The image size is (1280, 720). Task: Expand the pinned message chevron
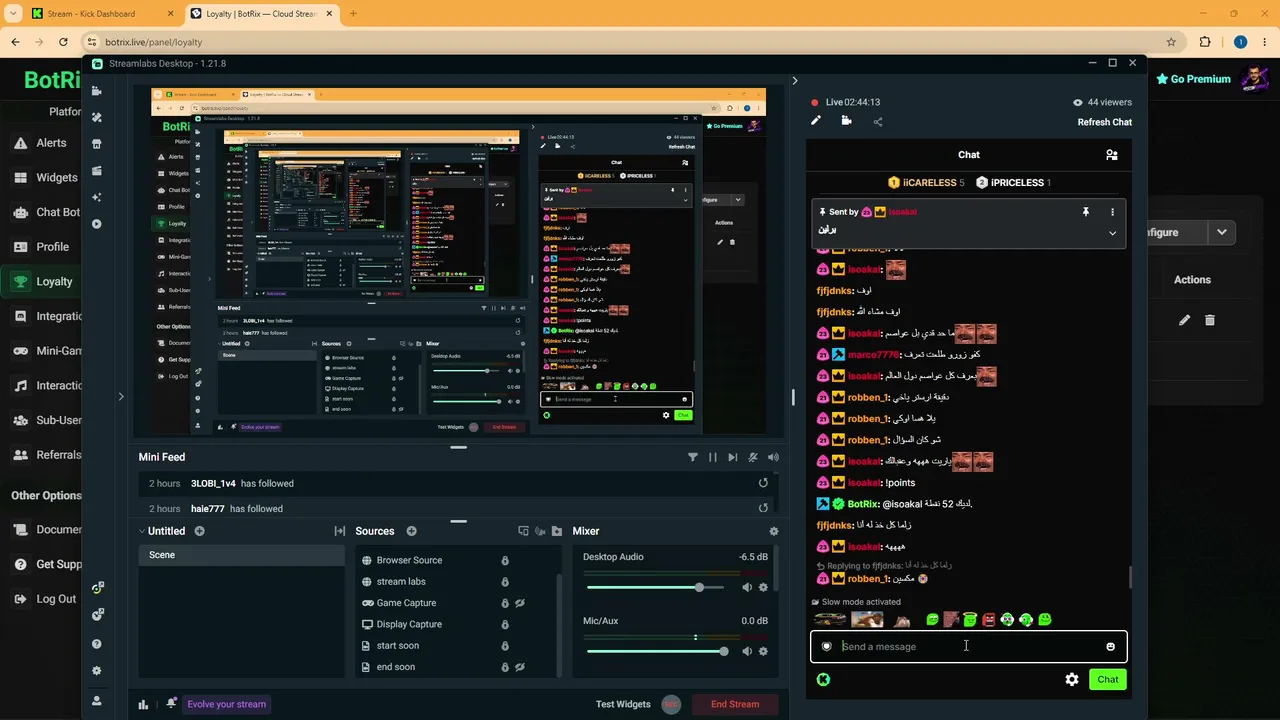click(1112, 233)
